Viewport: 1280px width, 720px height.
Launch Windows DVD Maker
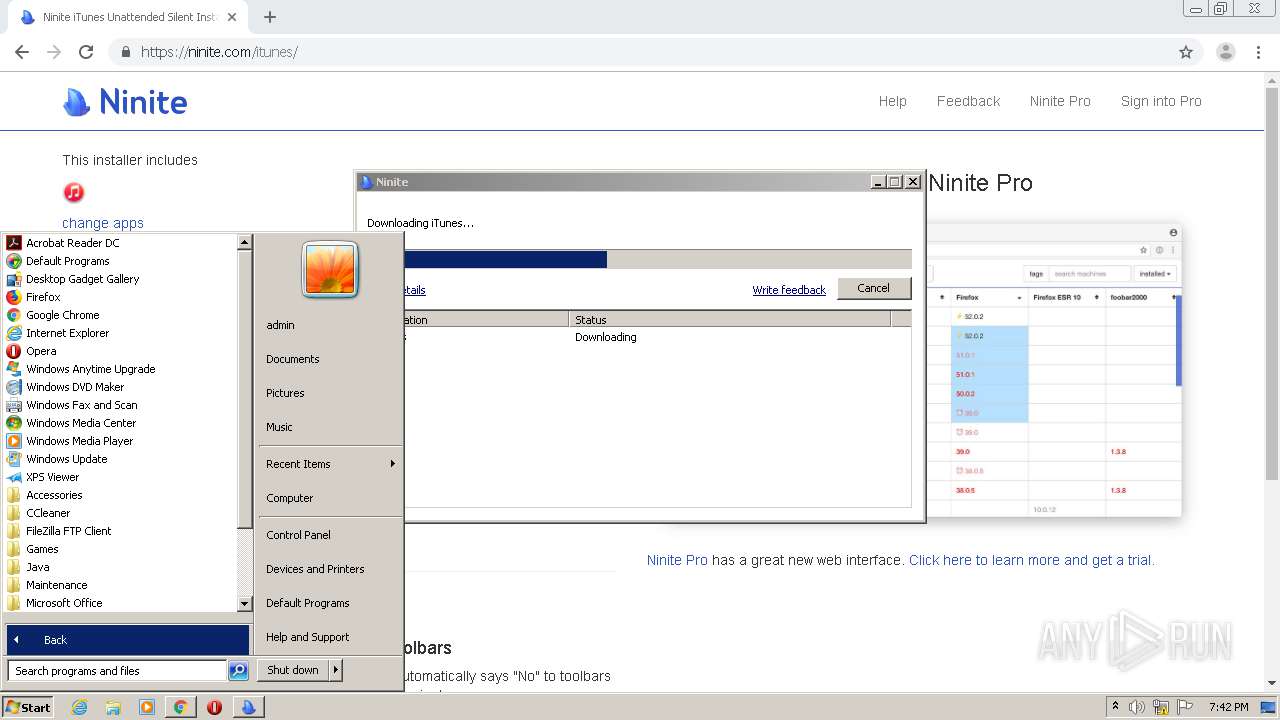pyautogui.click(x=75, y=387)
